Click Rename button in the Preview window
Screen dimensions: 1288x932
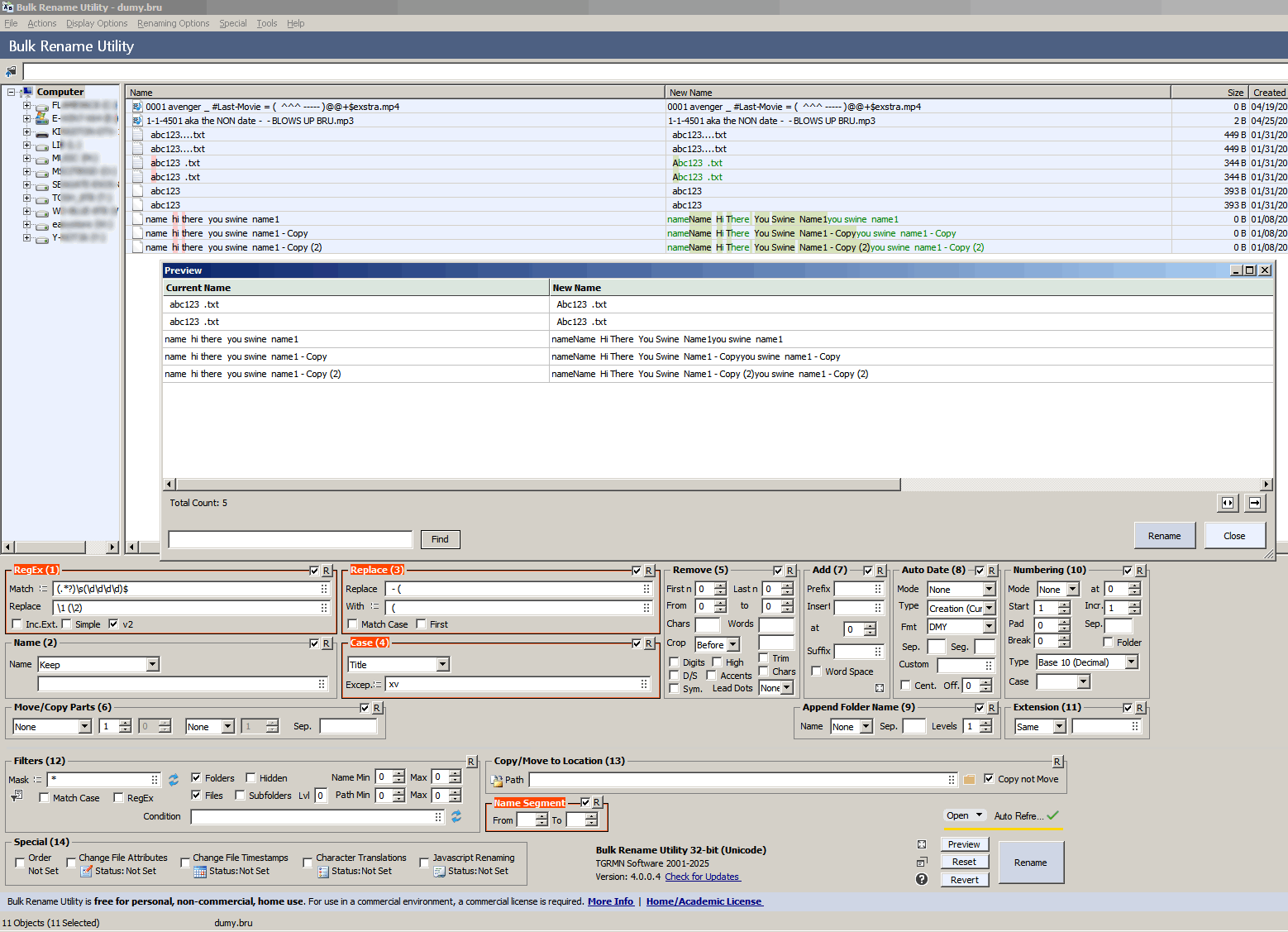click(1165, 536)
